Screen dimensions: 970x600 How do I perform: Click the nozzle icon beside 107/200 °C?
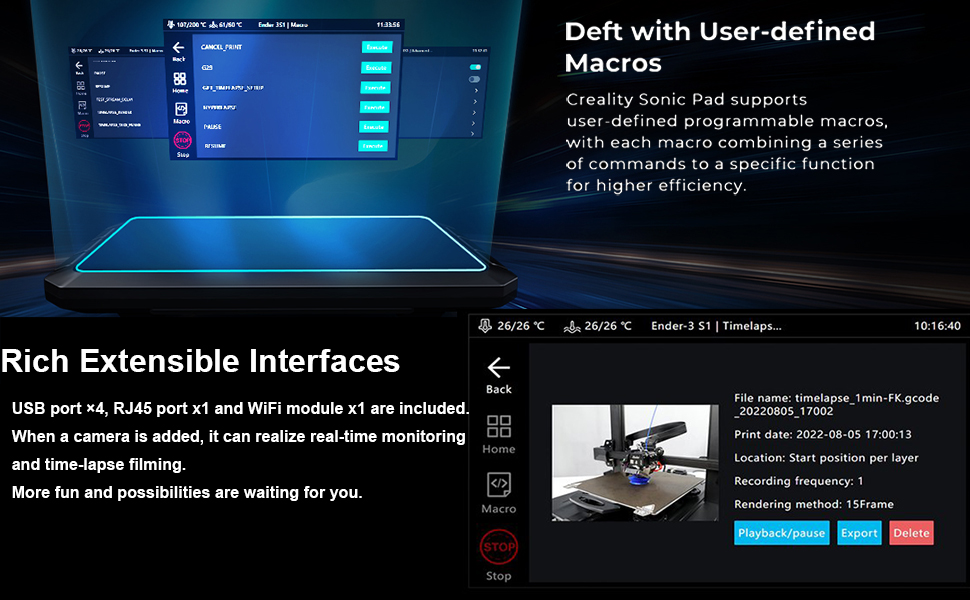[x=171, y=25]
